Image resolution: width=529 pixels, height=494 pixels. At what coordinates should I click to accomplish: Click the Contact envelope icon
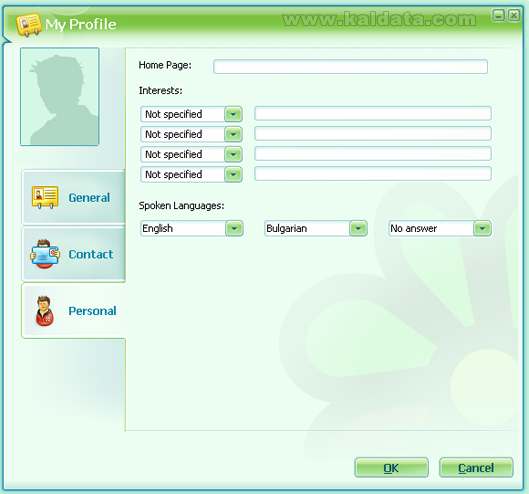(x=45, y=254)
